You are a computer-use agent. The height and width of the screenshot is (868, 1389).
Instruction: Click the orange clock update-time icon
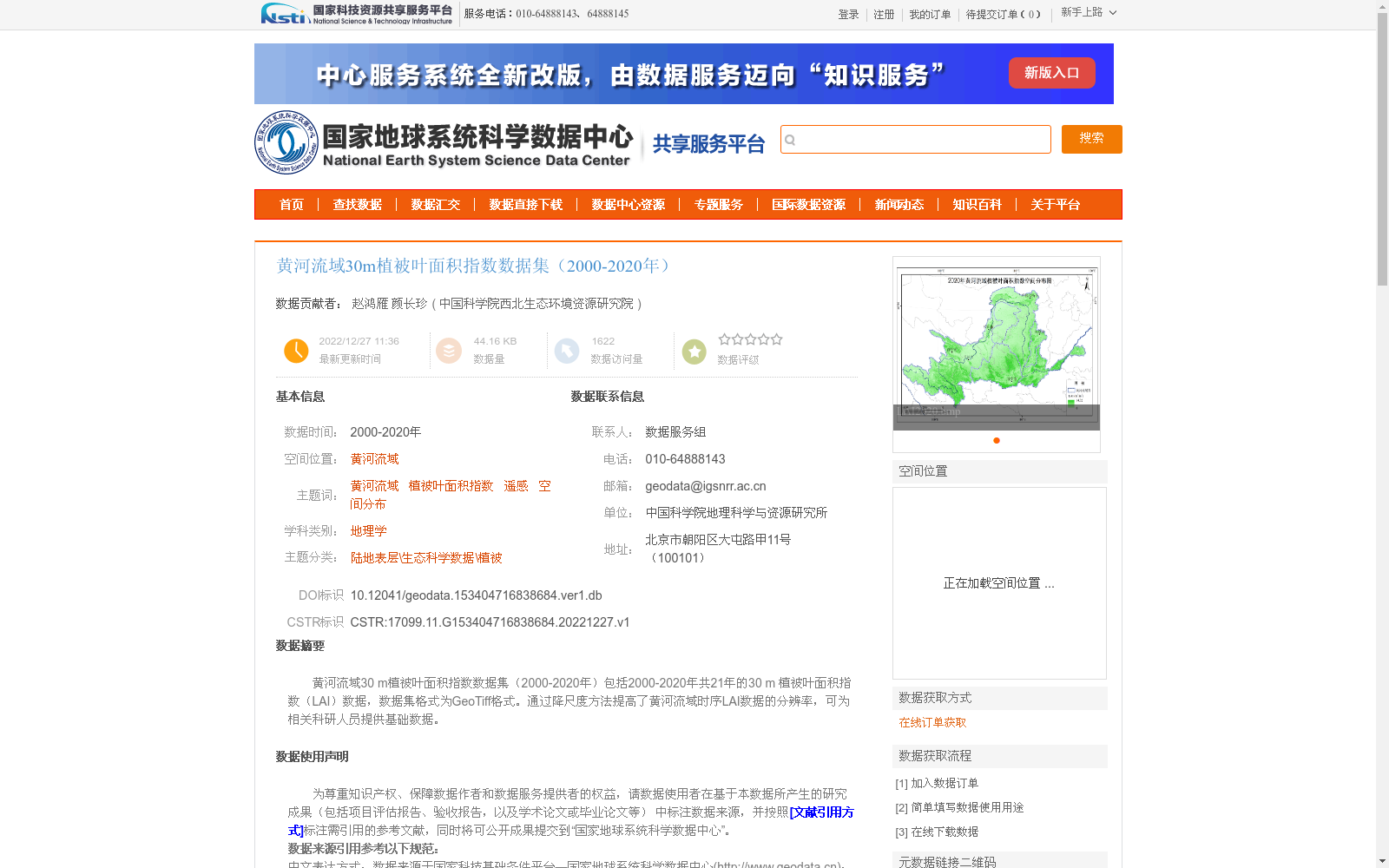pyautogui.click(x=296, y=351)
